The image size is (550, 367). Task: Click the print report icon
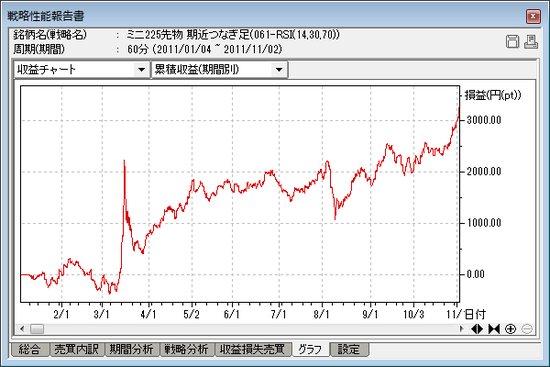pyautogui.click(x=531, y=42)
